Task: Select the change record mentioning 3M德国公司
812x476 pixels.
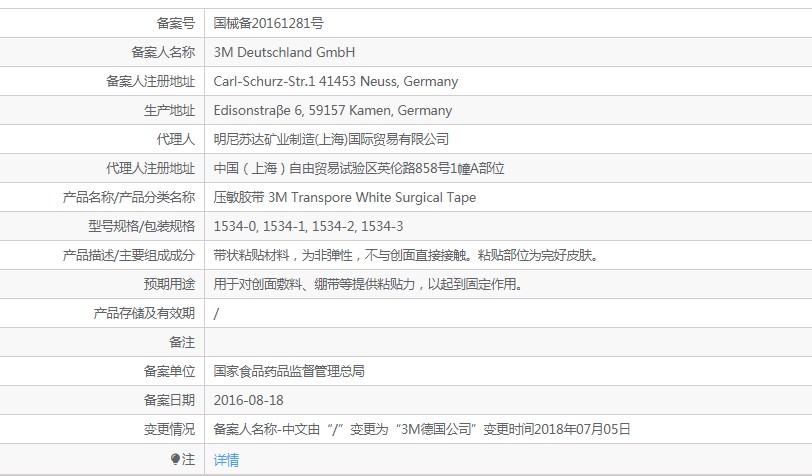Action: 422,429
